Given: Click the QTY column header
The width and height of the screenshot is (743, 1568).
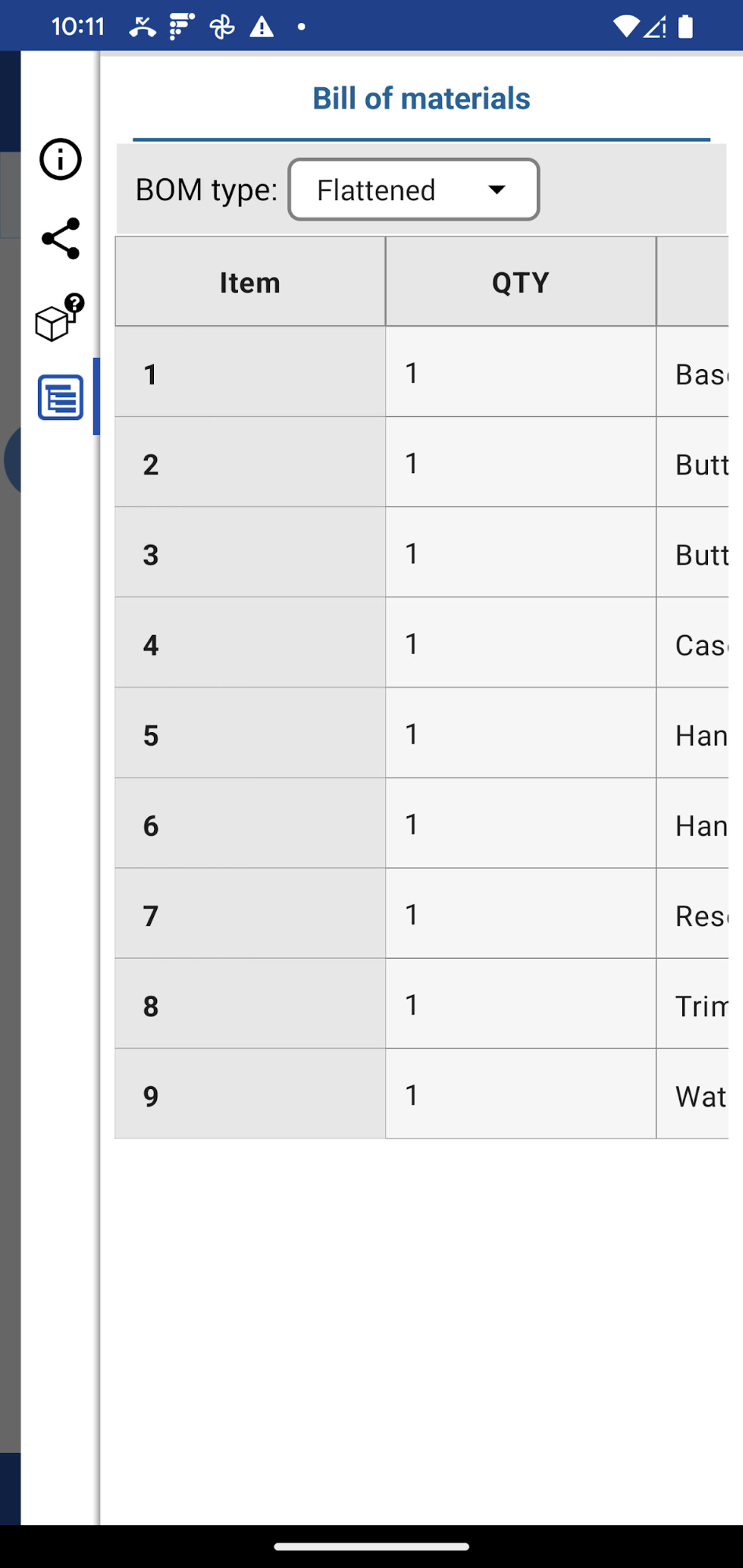Looking at the screenshot, I should click(x=520, y=282).
